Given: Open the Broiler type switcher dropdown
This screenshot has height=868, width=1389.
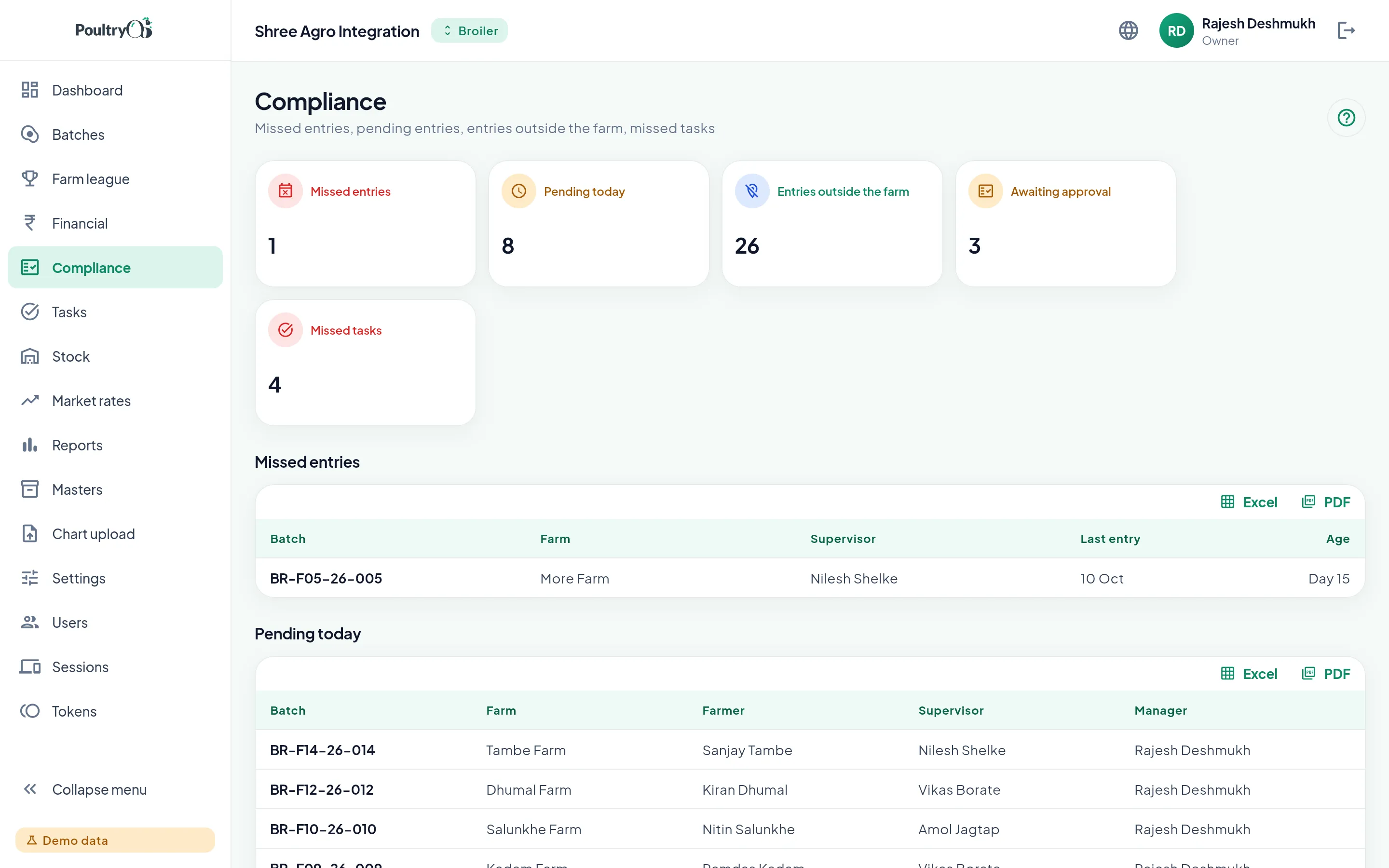Looking at the screenshot, I should (x=469, y=30).
